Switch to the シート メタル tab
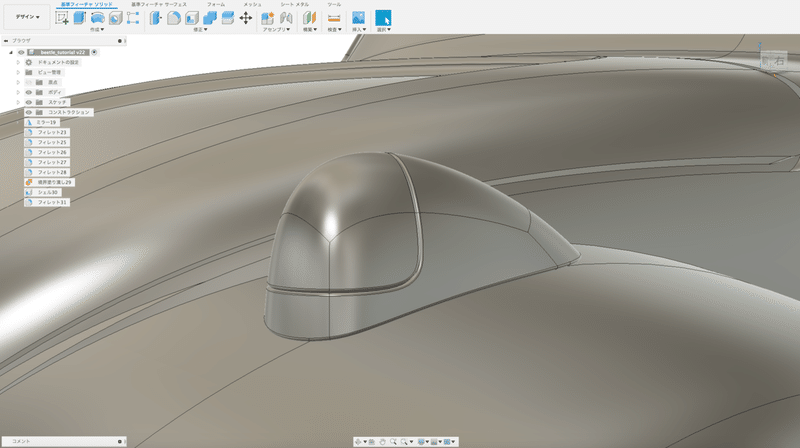This screenshot has width=800, height=448. (x=294, y=5)
